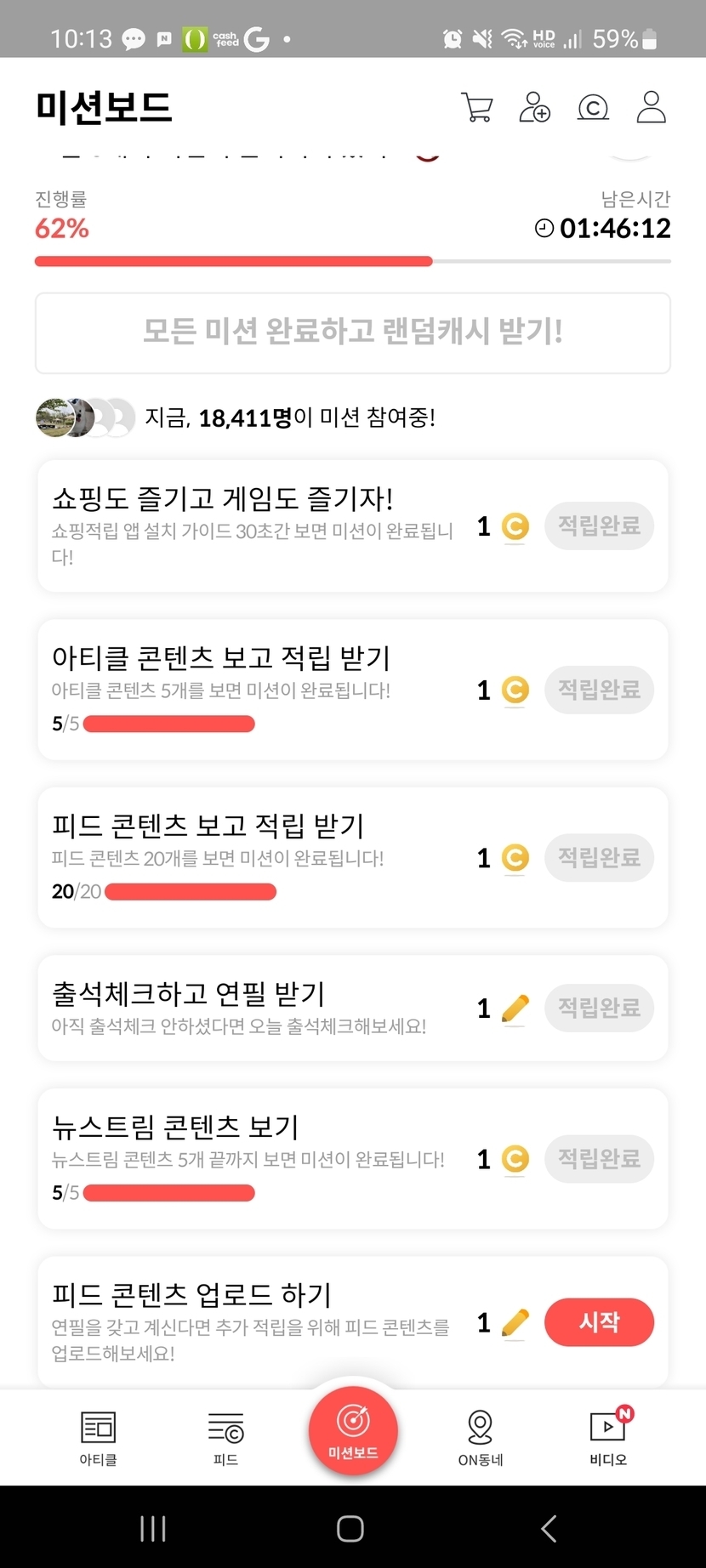Tap the 랜덤캐시 받기 reward button
This screenshot has width=706, height=1568.
tap(353, 332)
